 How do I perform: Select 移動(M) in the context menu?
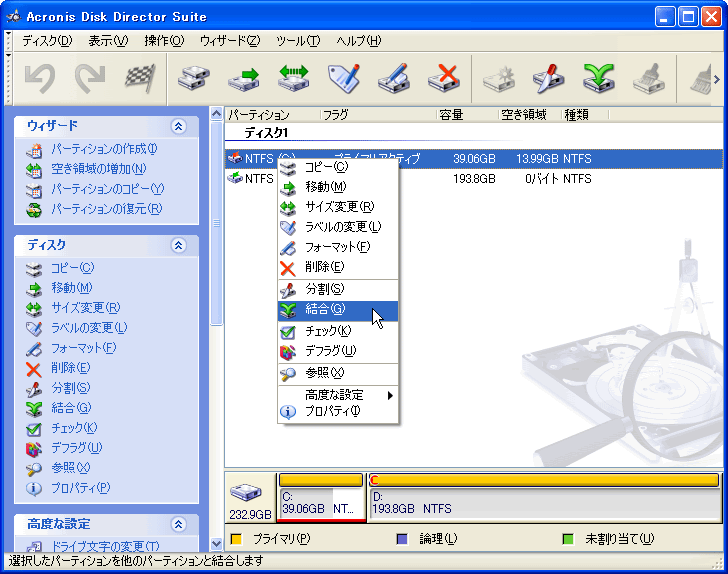(x=338, y=187)
